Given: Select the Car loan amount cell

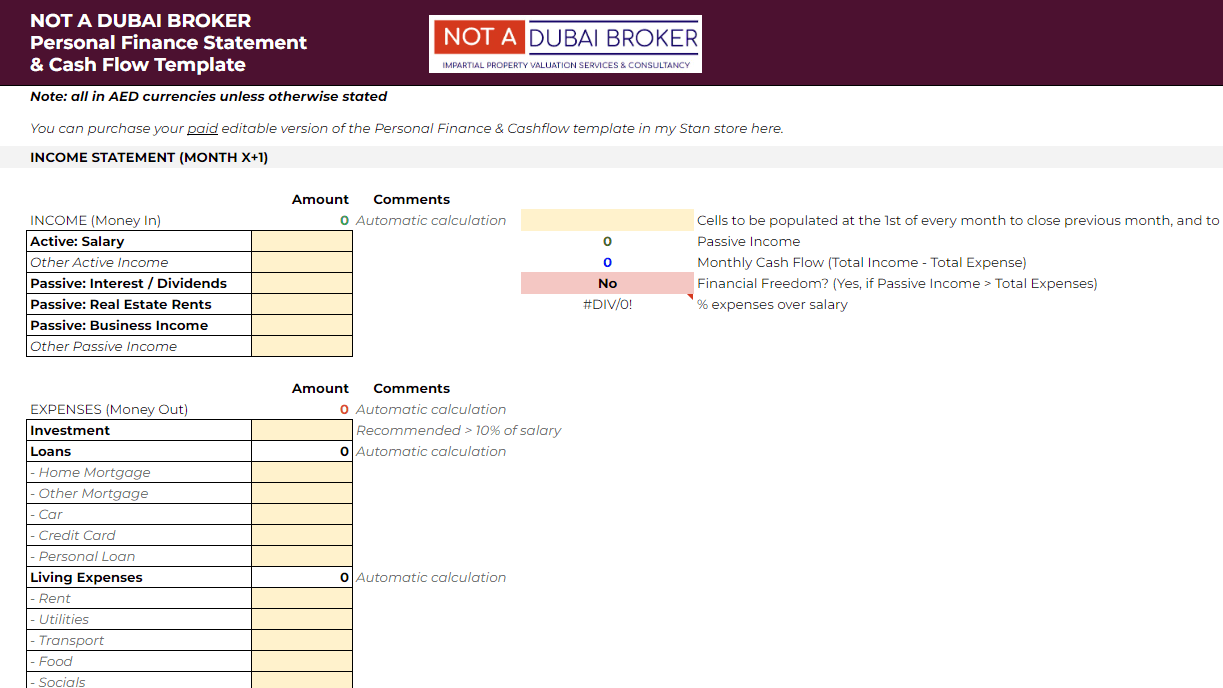Looking at the screenshot, I should pyautogui.click(x=302, y=514).
